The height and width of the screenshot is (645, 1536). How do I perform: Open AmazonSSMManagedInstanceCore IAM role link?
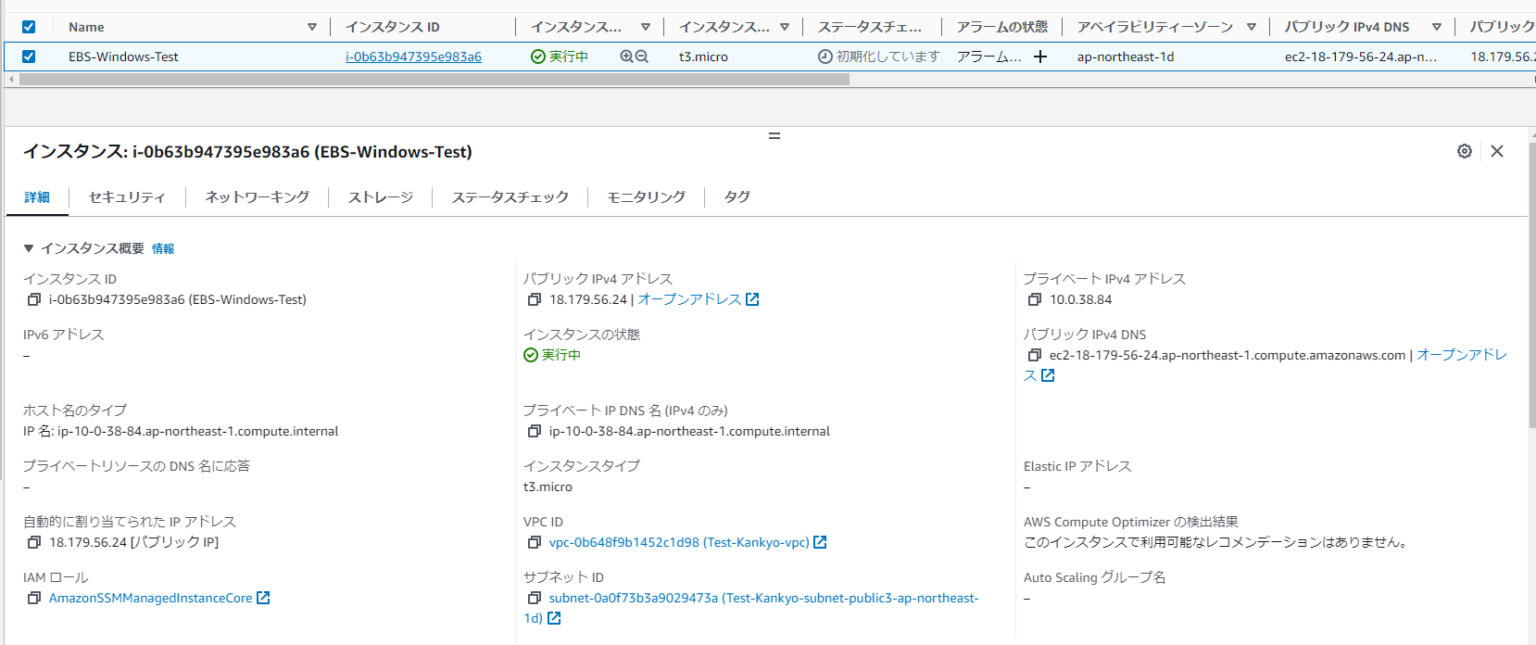(x=150, y=598)
